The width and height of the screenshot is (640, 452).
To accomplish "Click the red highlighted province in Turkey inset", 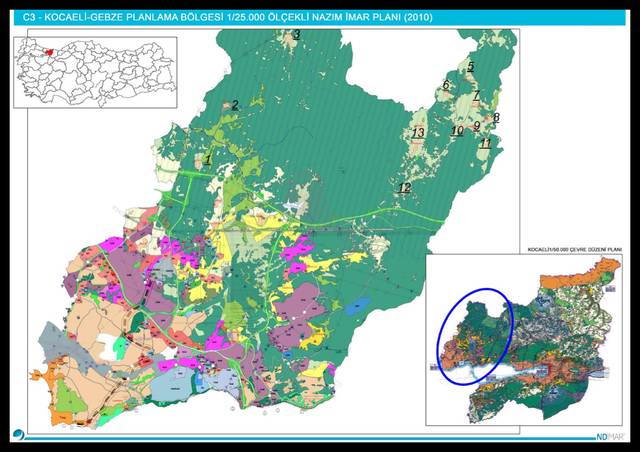I will (50, 52).
